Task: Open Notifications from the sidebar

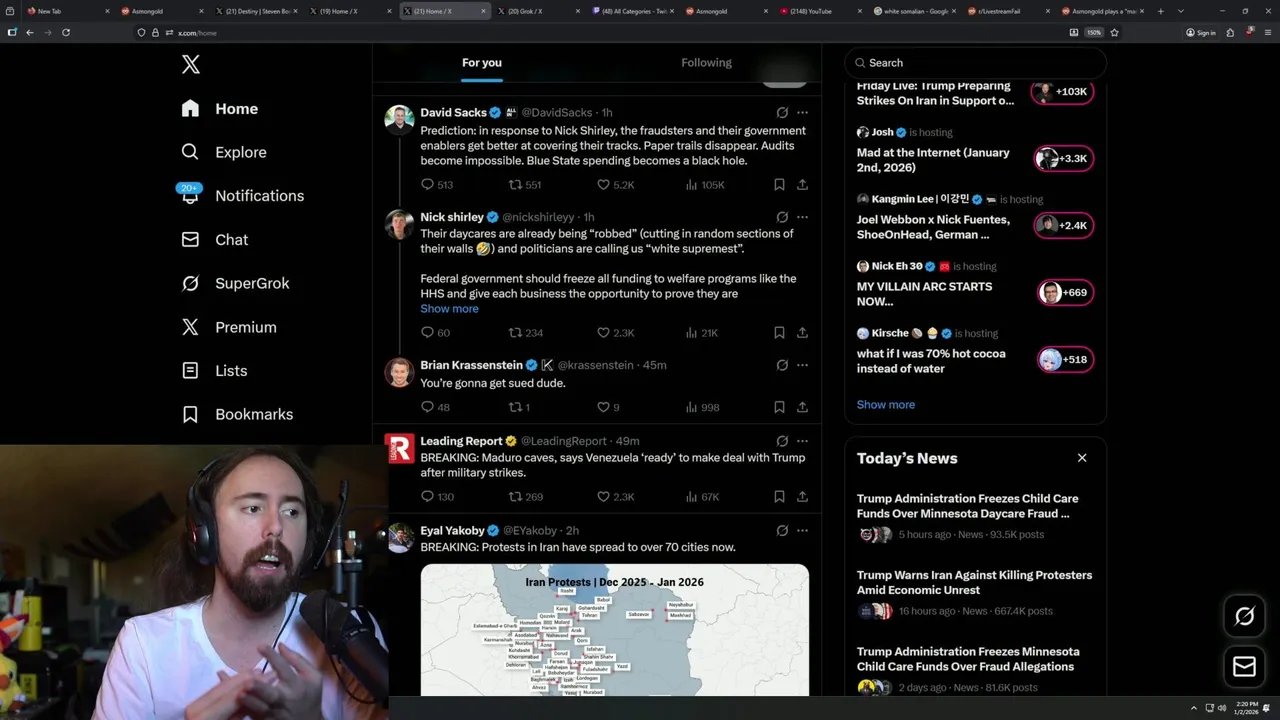Action: [x=242, y=196]
